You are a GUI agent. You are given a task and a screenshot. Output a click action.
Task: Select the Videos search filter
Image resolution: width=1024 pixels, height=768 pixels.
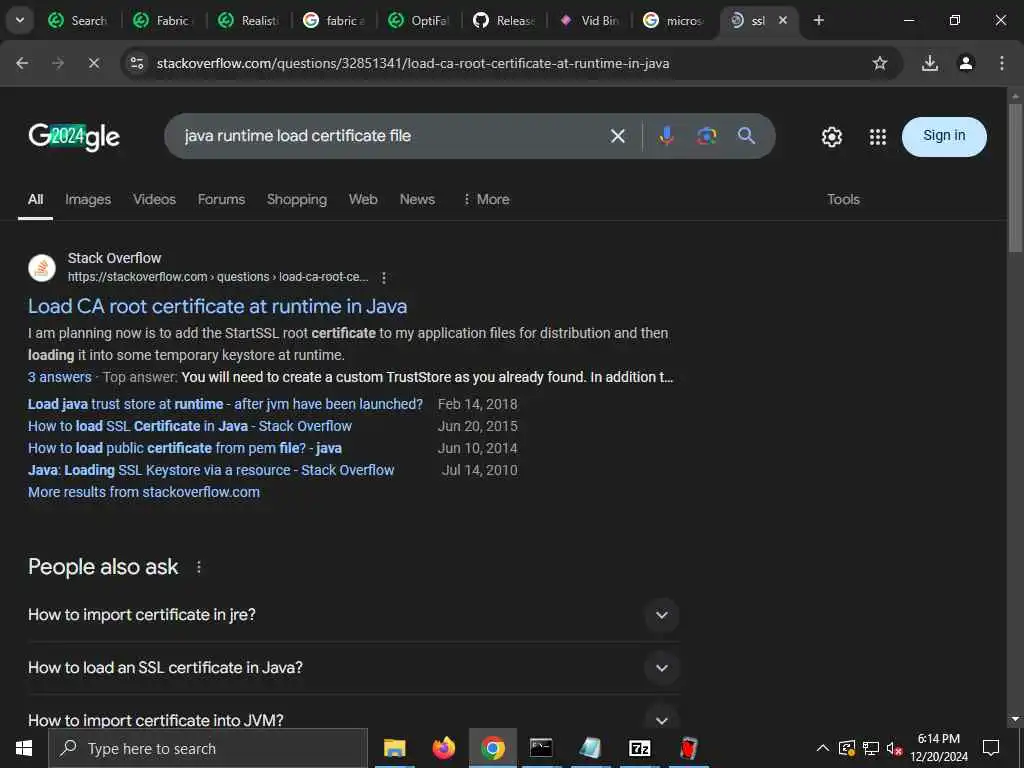point(155,200)
